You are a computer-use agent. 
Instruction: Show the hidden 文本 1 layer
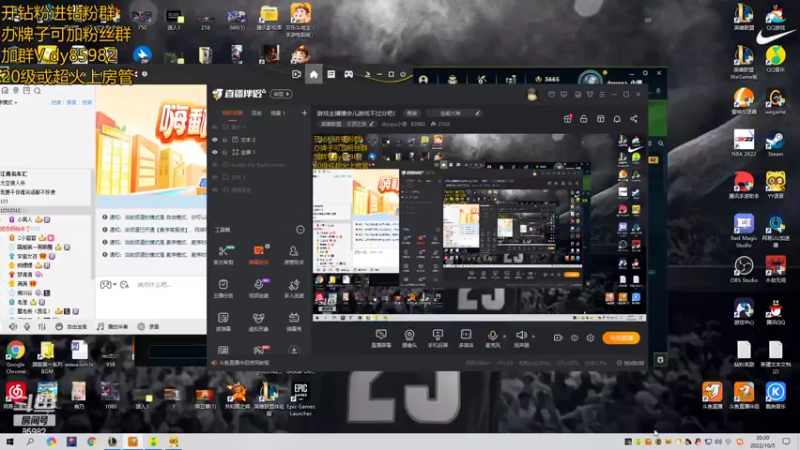coord(215,177)
